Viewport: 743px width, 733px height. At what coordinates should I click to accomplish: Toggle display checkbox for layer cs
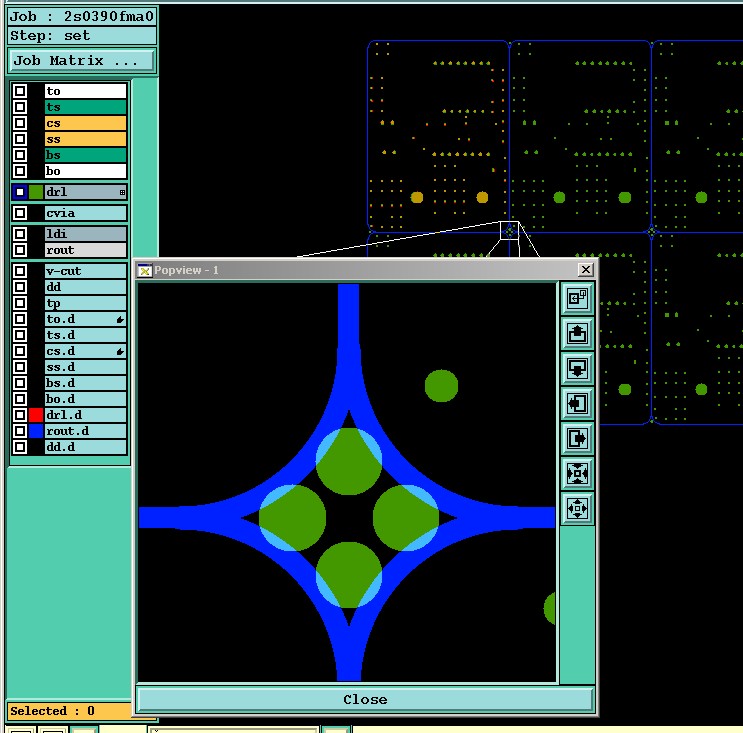[20, 123]
